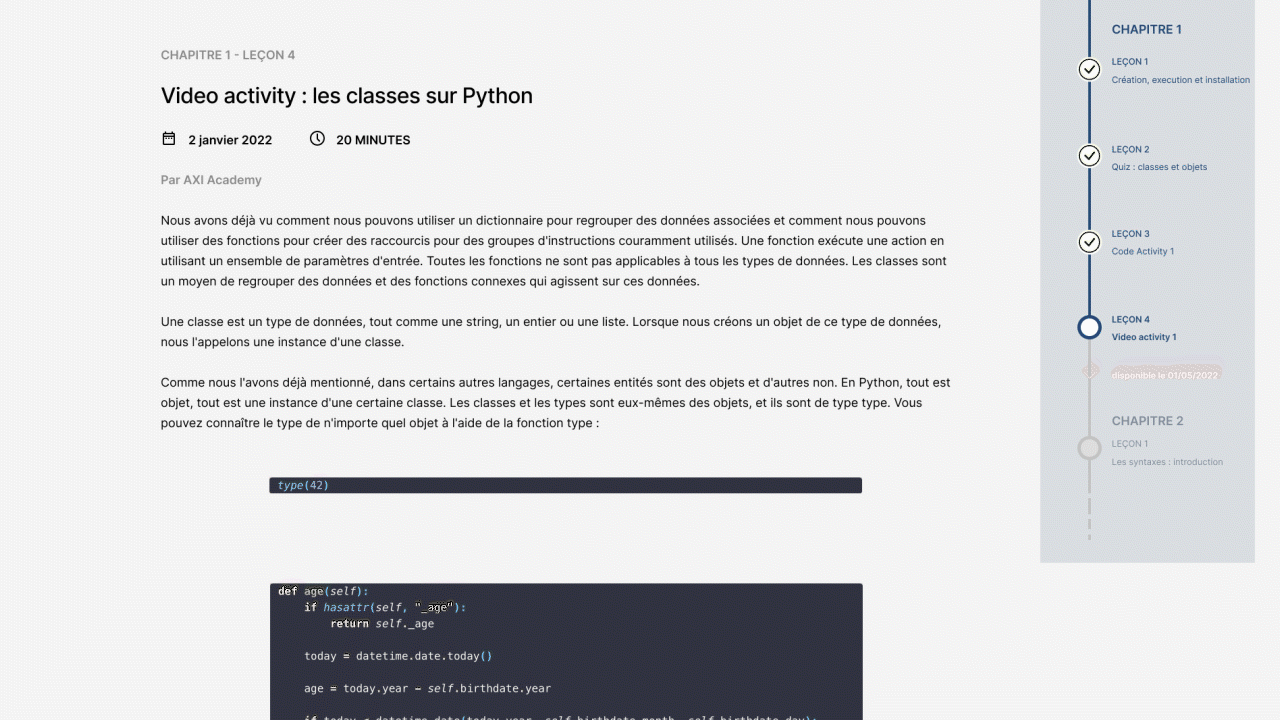Click the current Leçon 4 progress circle
Screen dimensions: 1280x720
(x=1089, y=328)
